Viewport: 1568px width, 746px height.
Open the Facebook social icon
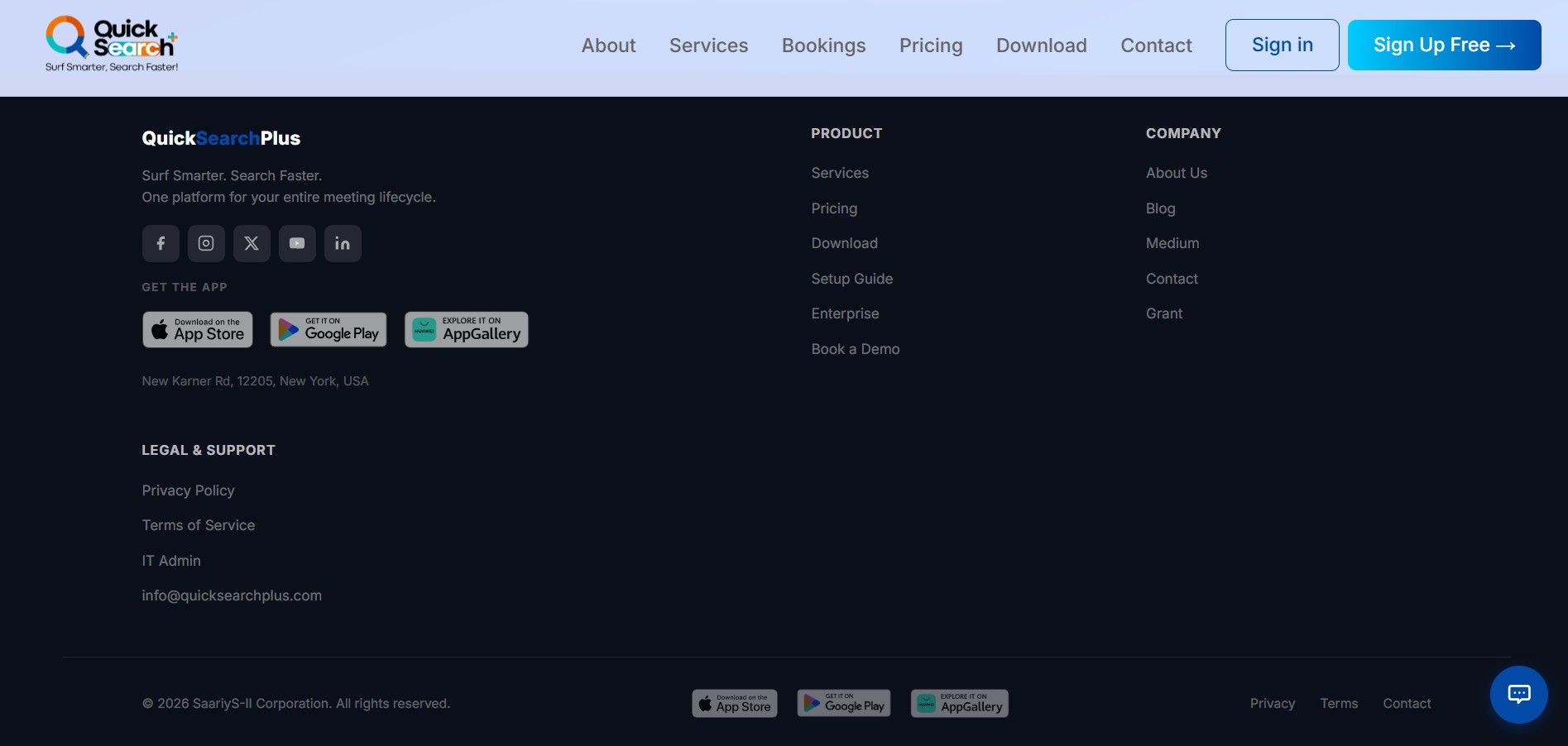tap(161, 243)
